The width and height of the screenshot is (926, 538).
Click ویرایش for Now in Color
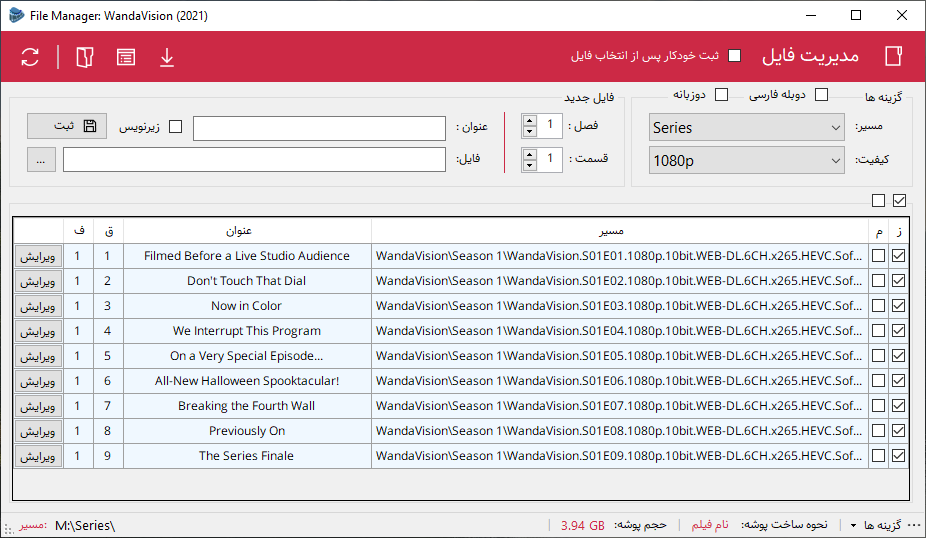point(38,307)
